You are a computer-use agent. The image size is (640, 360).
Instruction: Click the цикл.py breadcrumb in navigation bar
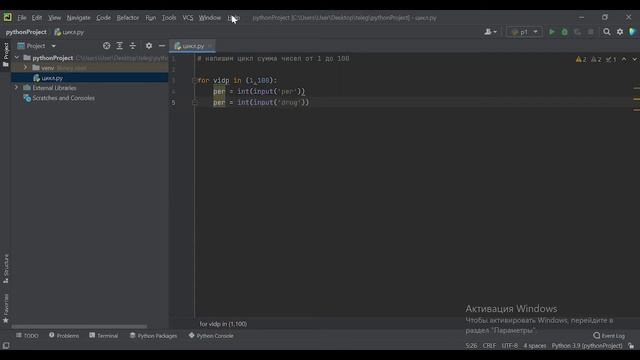[69, 32]
